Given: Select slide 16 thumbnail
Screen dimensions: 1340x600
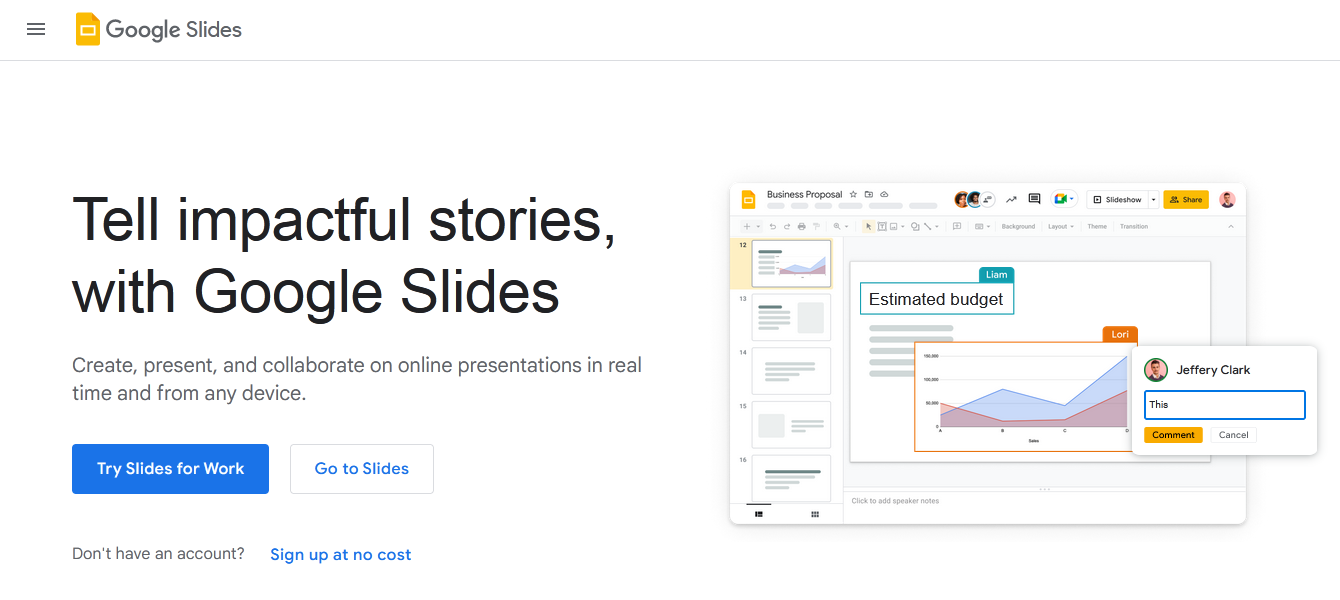Looking at the screenshot, I should click(x=791, y=478).
